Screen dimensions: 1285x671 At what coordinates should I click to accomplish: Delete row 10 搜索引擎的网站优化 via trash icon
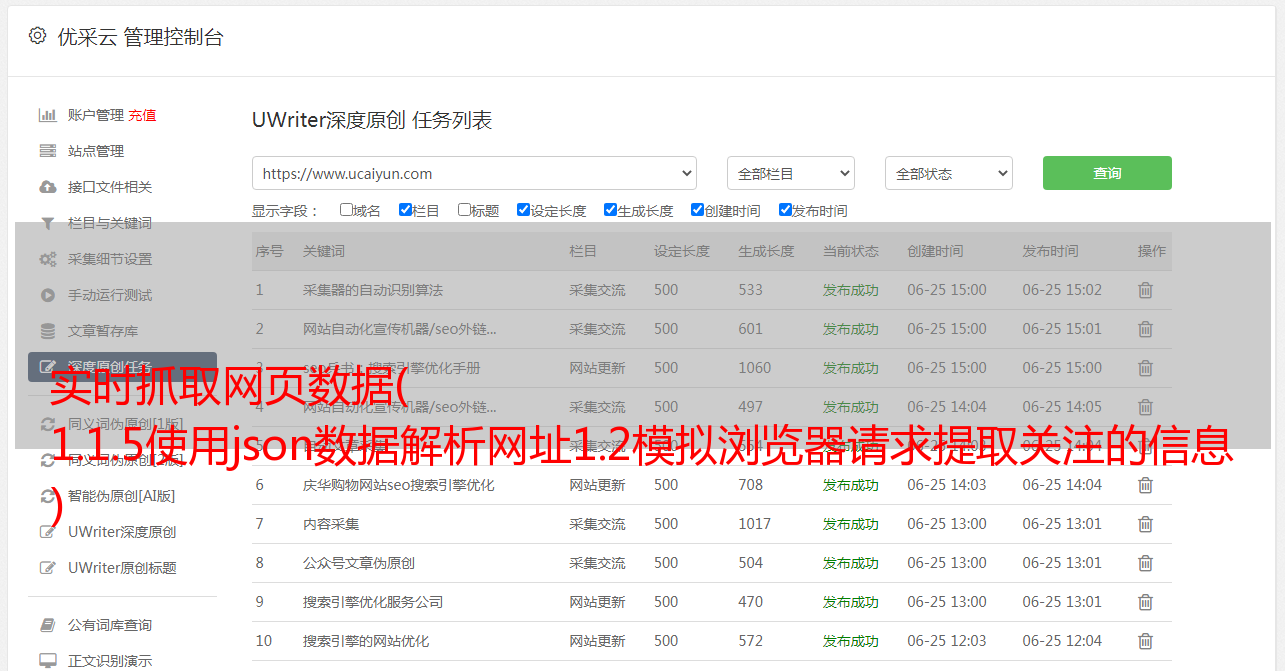1145,641
